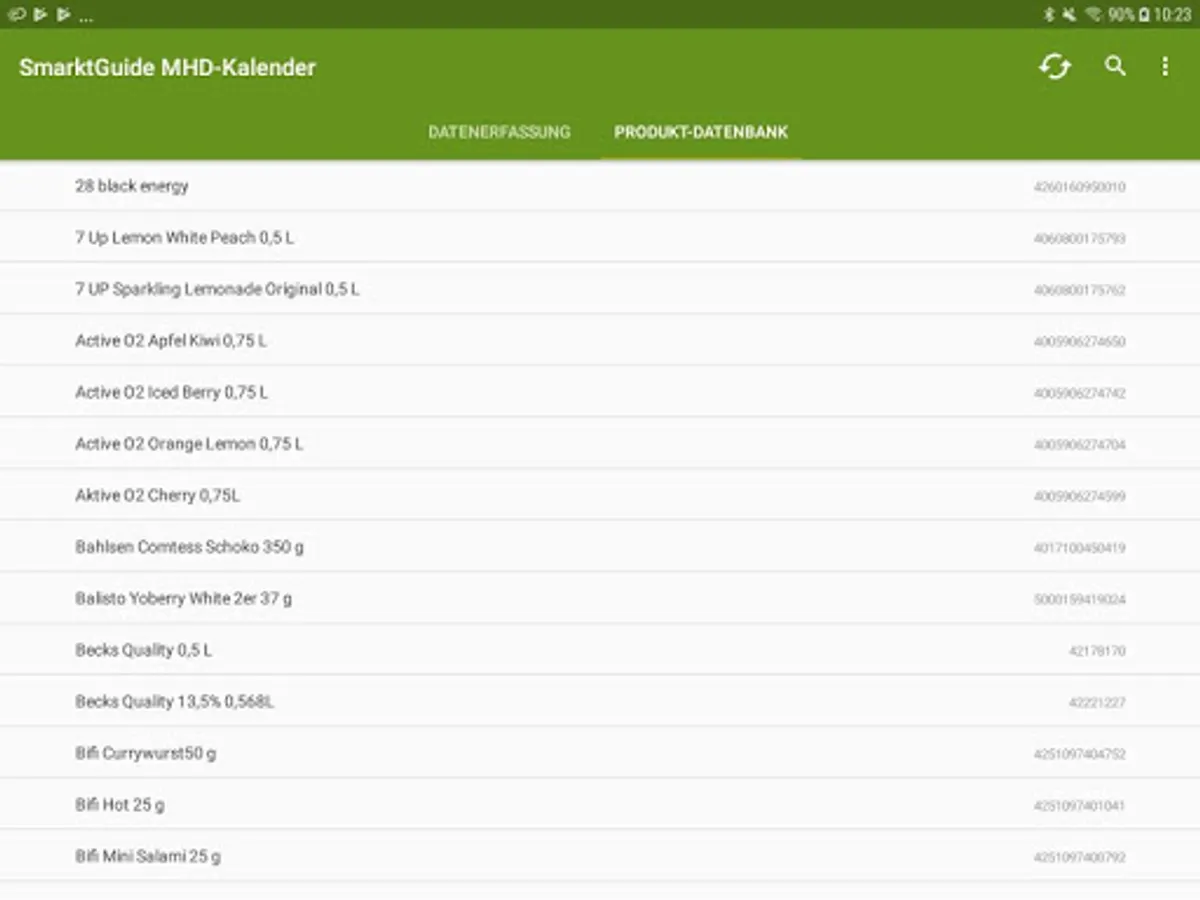Tap the SmarktGuide MHD-Kalender title
The height and width of the screenshot is (900, 1200).
[167, 68]
